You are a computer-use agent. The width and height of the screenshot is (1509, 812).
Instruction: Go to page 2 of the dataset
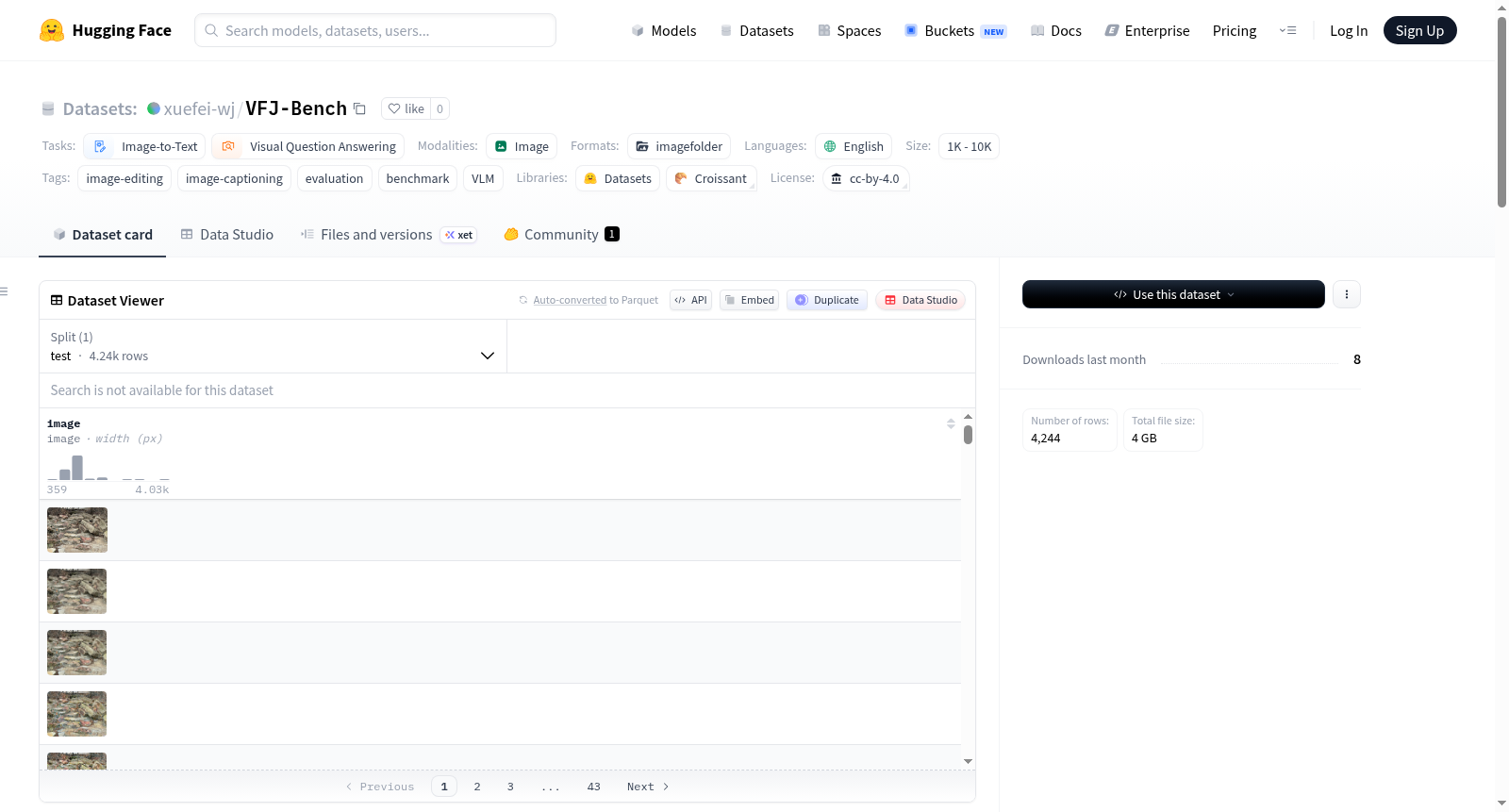[x=477, y=787]
